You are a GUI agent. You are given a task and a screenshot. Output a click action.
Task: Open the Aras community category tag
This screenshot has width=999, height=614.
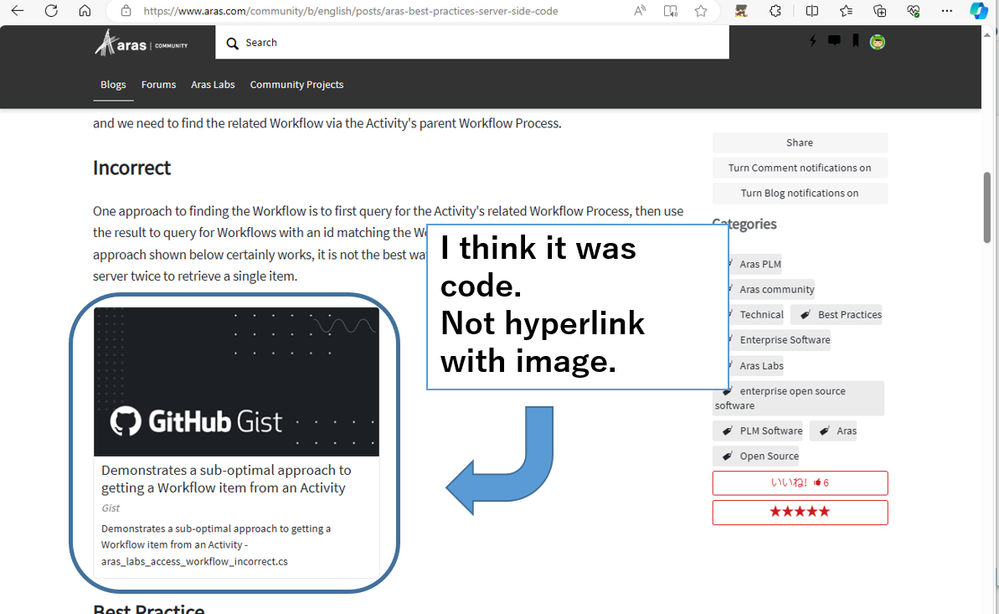point(770,289)
